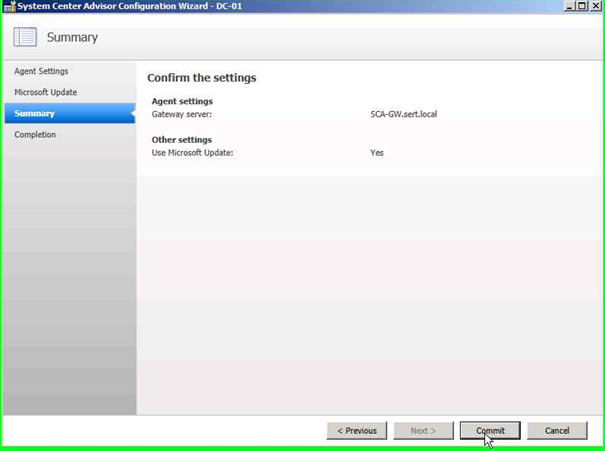The height and width of the screenshot is (451, 605).
Task: Click the Summary page header icon
Action: (25, 38)
